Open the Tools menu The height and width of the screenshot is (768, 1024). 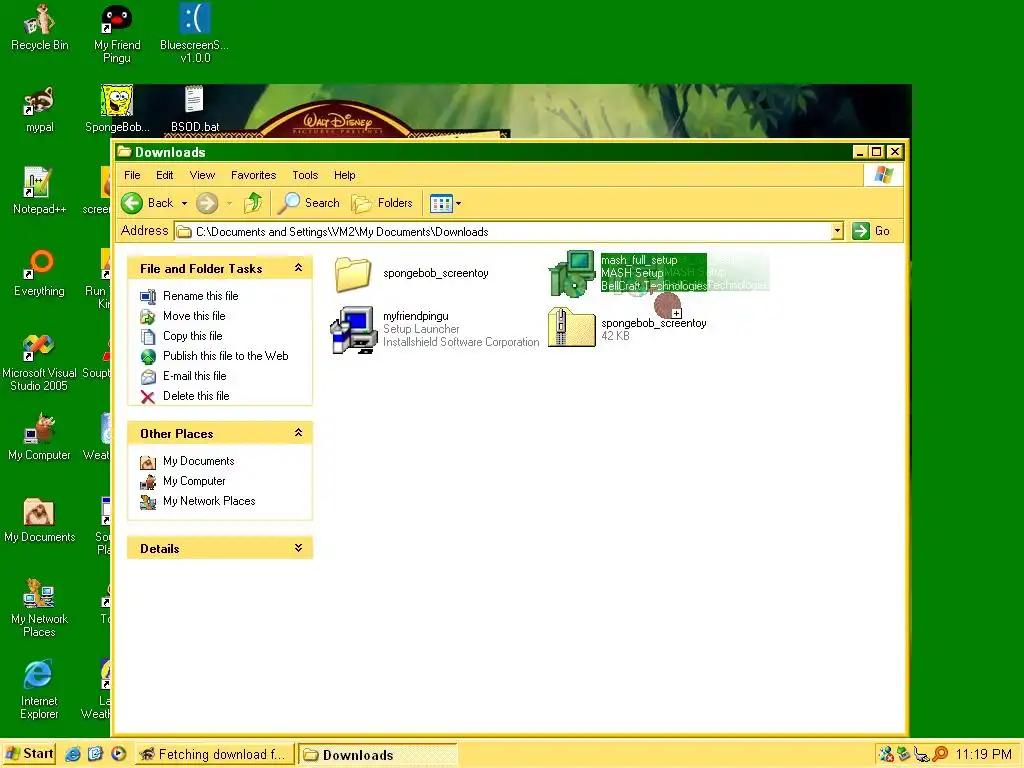[305, 175]
